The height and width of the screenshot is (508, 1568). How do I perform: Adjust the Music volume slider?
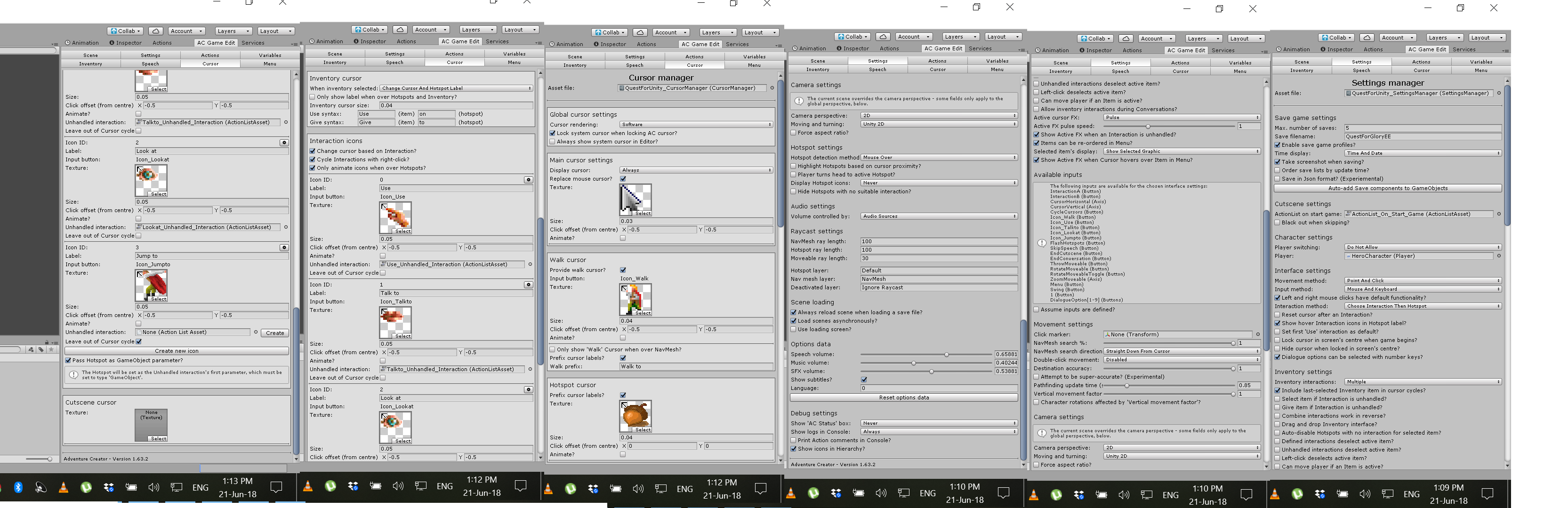tap(926, 363)
